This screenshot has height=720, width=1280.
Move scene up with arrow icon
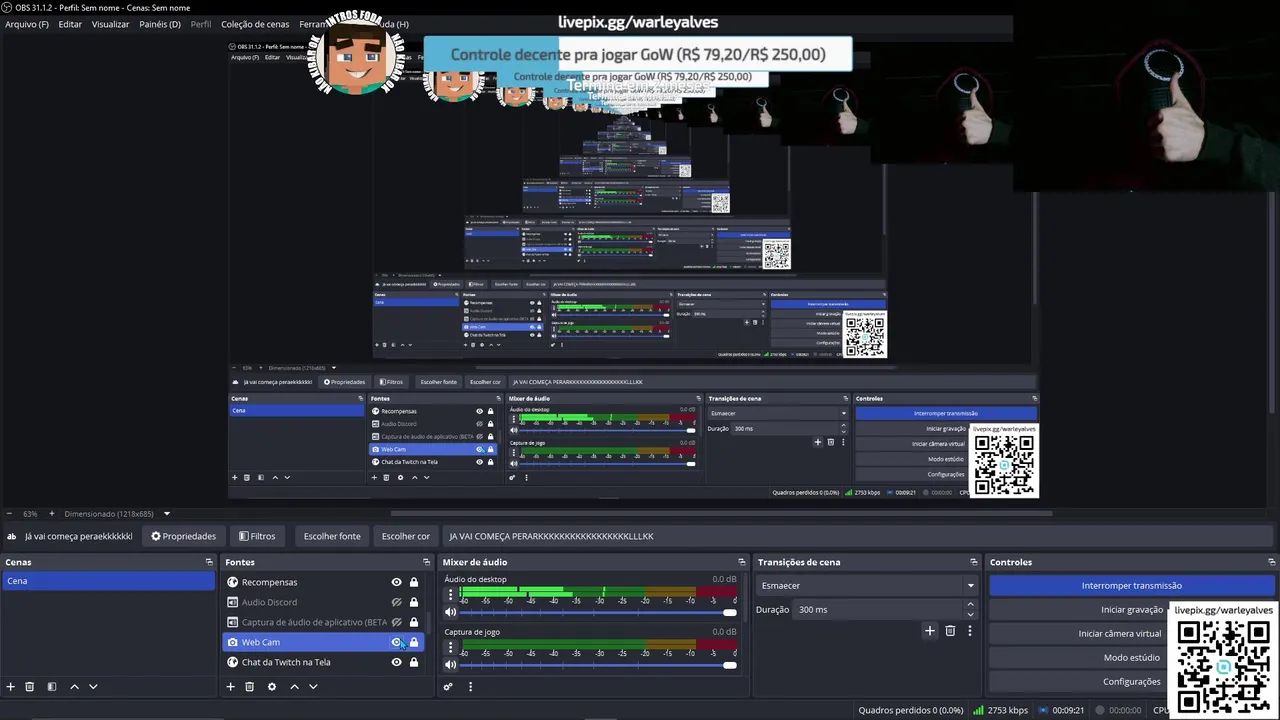click(74, 687)
